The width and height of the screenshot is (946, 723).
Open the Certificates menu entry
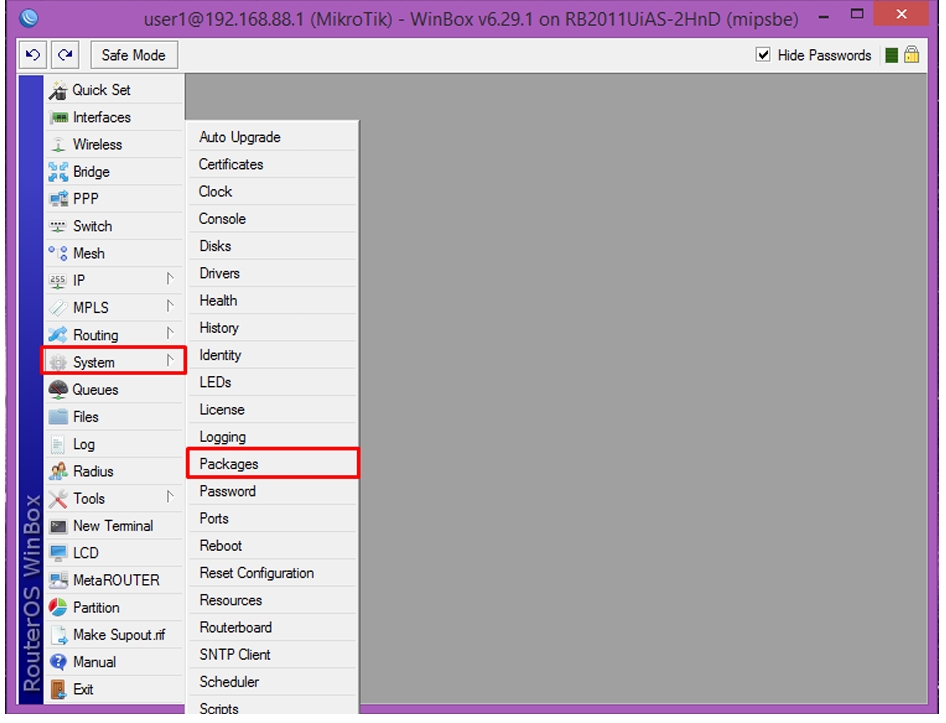273,164
